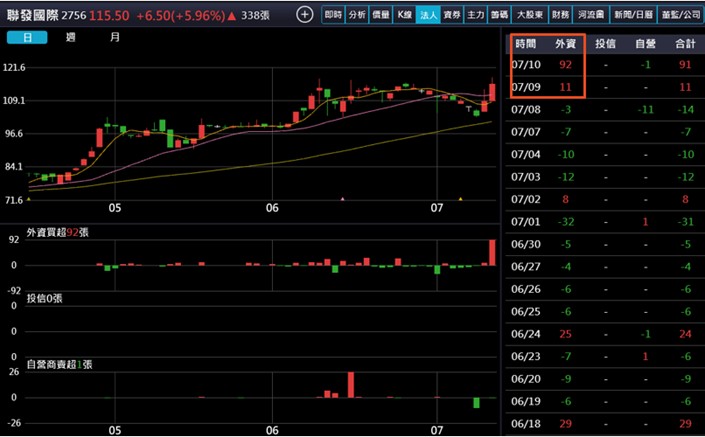Screen dimensions: 705x437
Task: Select the 06/19 date row
Action: (x=605, y=401)
